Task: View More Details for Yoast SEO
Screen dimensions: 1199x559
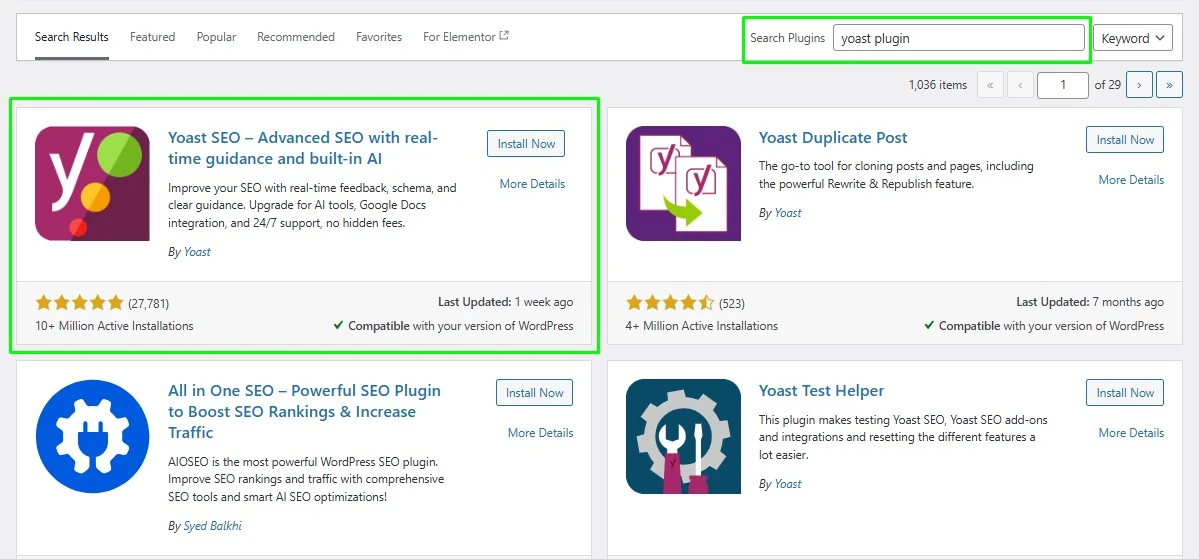Action: 532,184
